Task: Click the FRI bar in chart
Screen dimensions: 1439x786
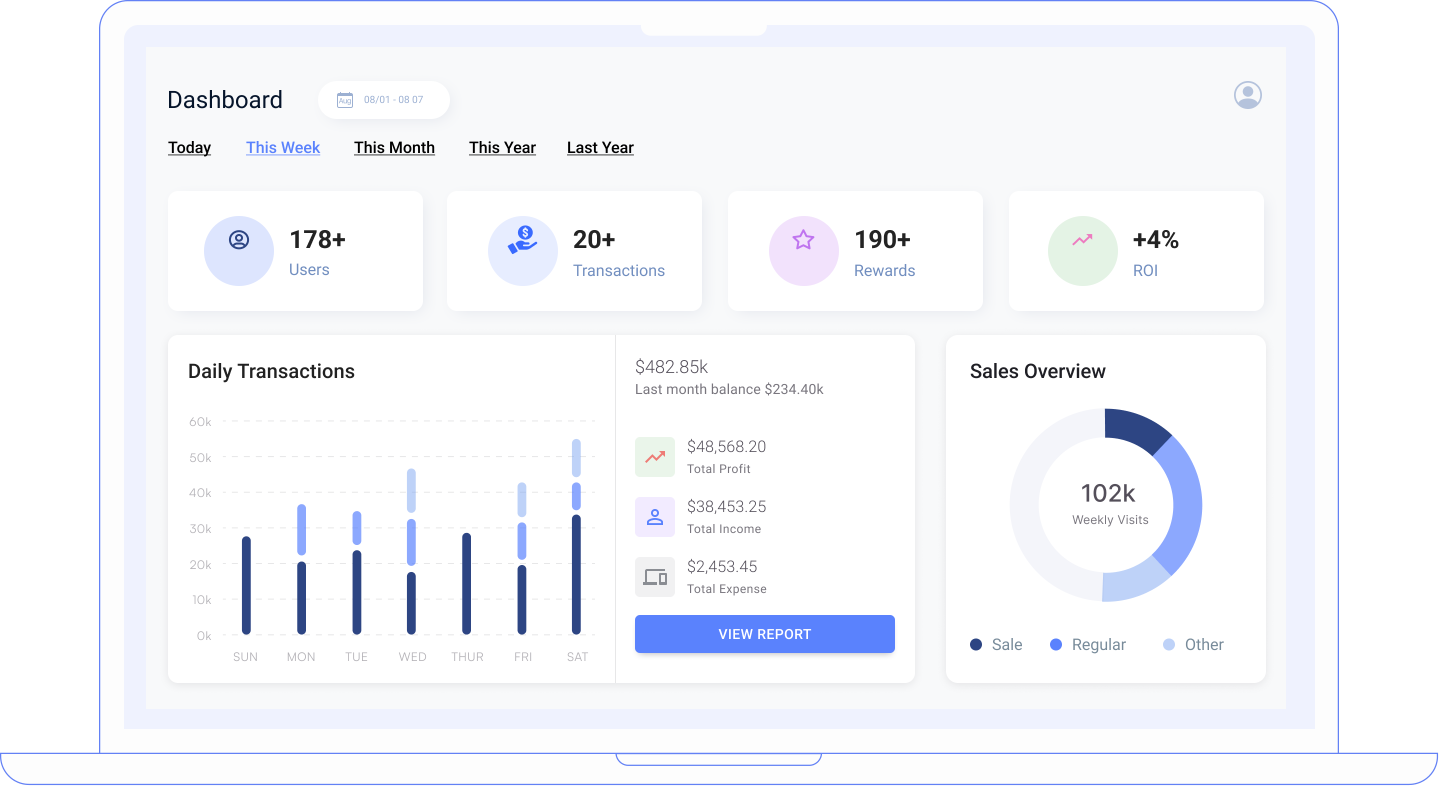Action: pyautogui.click(x=521, y=558)
